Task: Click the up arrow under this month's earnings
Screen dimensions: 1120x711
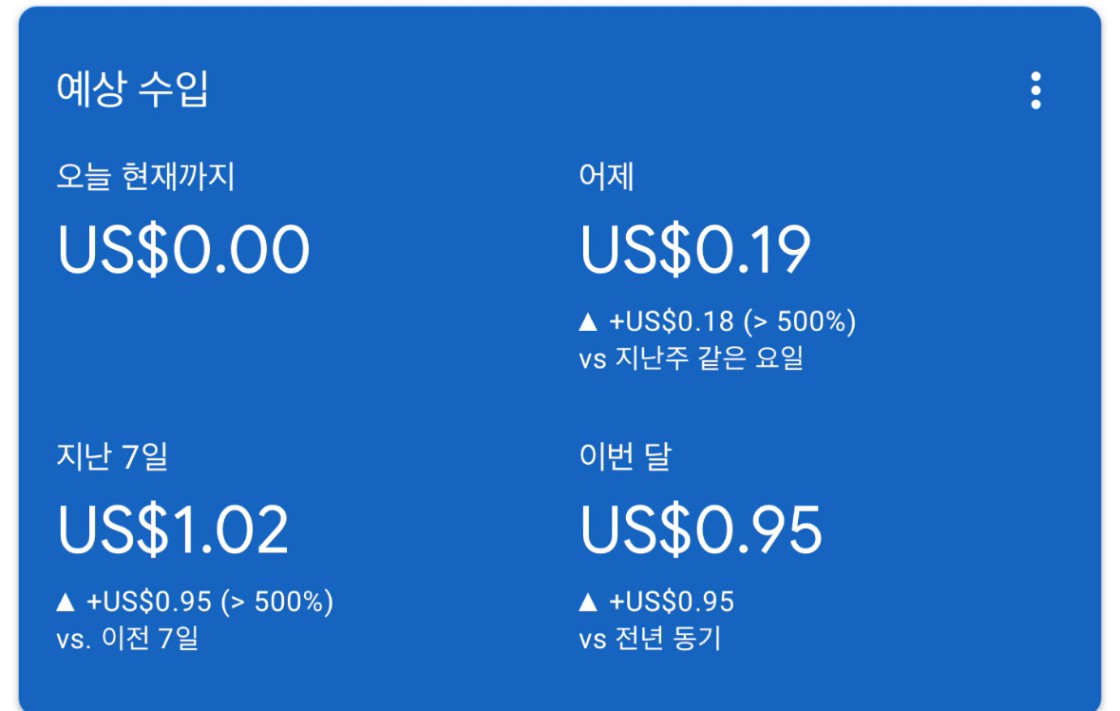Action: pos(588,602)
